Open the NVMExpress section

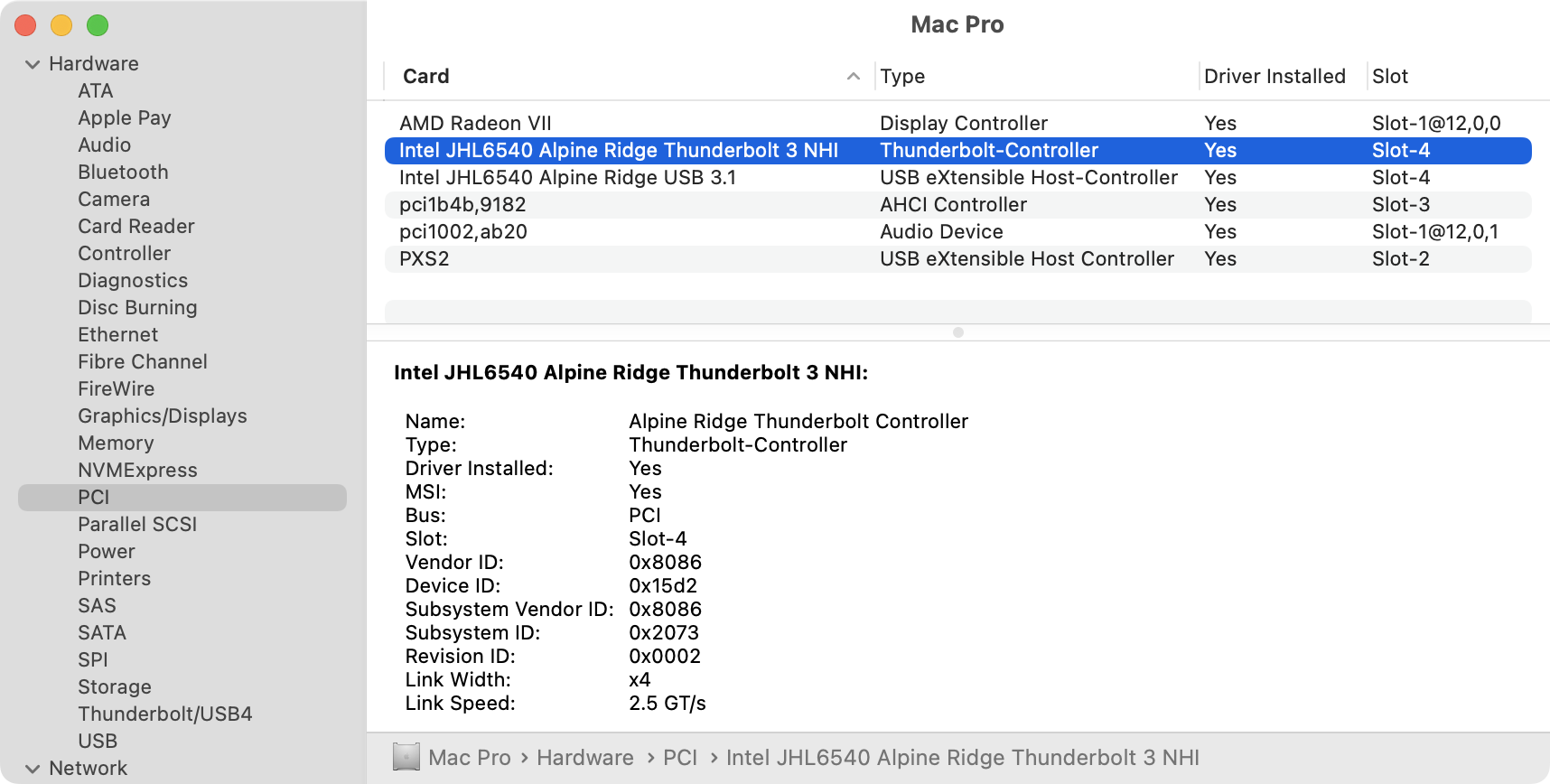point(137,471)
